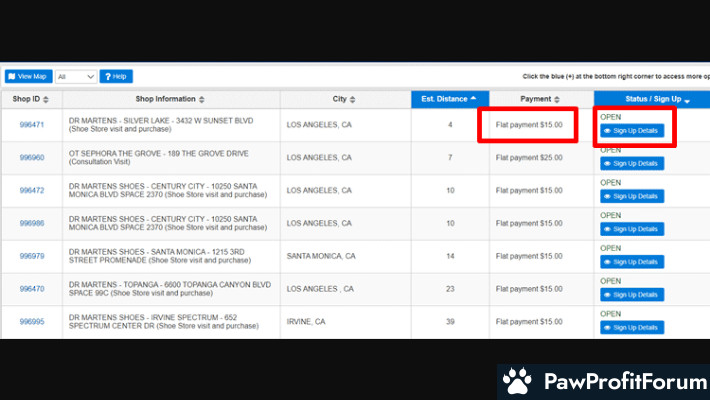View Sign Up Details for Sephora The Grove
The height and width of the screenshot is (400, 710).
(632, 164)
